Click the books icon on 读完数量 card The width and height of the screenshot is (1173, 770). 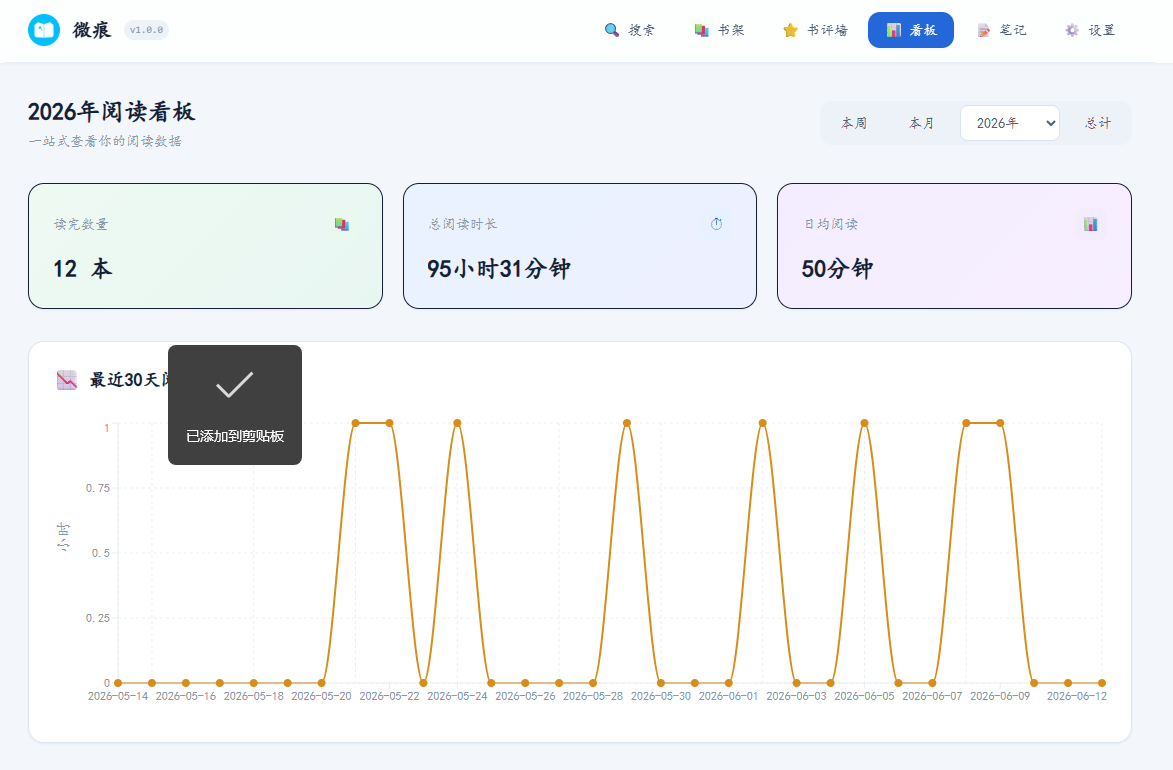click(342, 224)
